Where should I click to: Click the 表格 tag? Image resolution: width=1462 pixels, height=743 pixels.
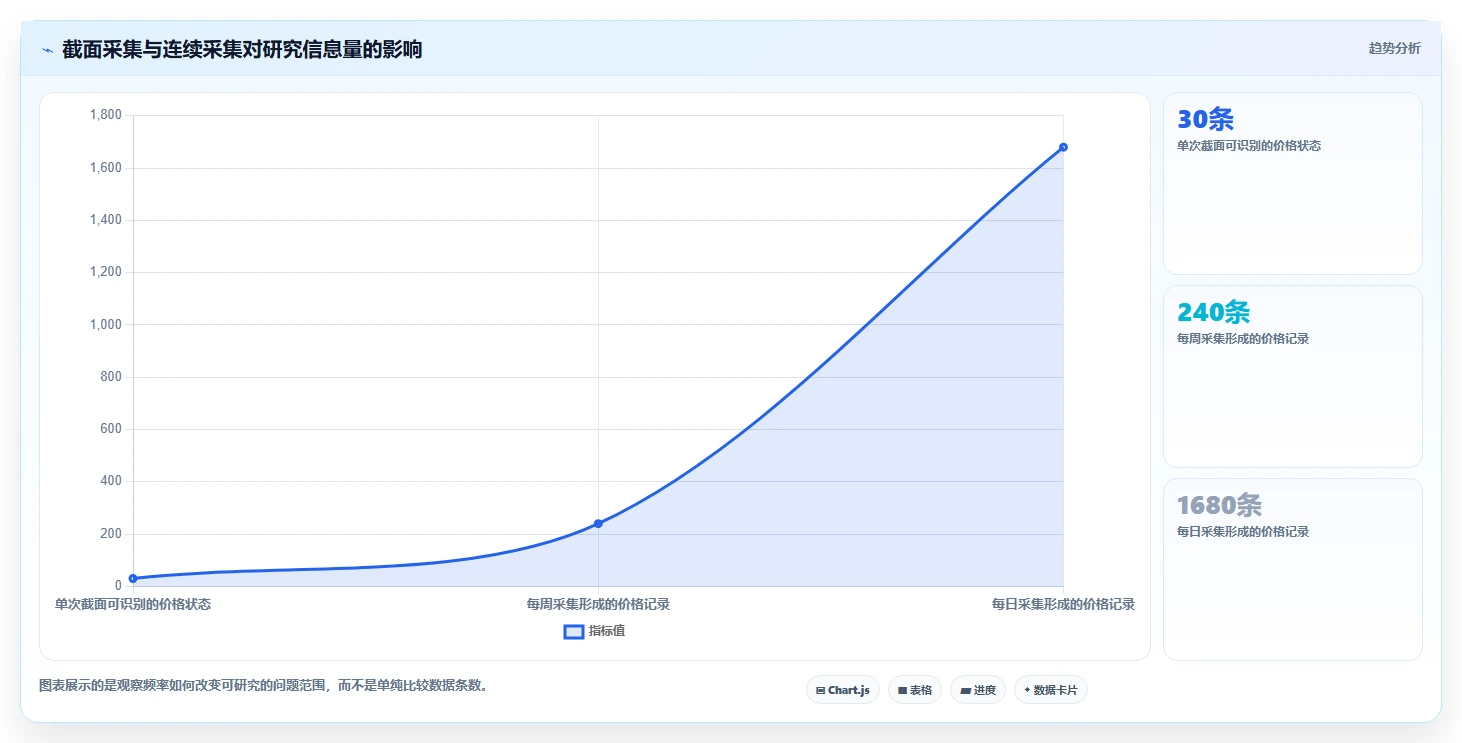pos(915,690)
